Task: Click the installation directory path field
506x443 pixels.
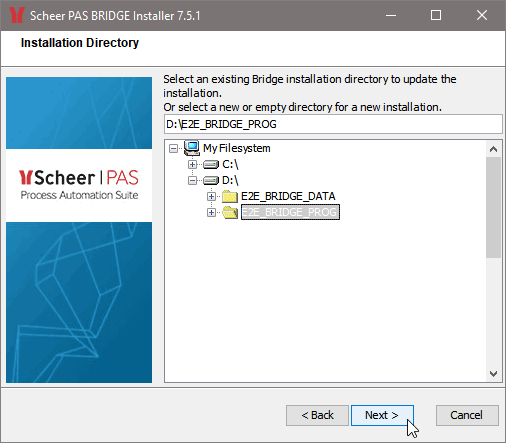Action: [x=333, y=124]
